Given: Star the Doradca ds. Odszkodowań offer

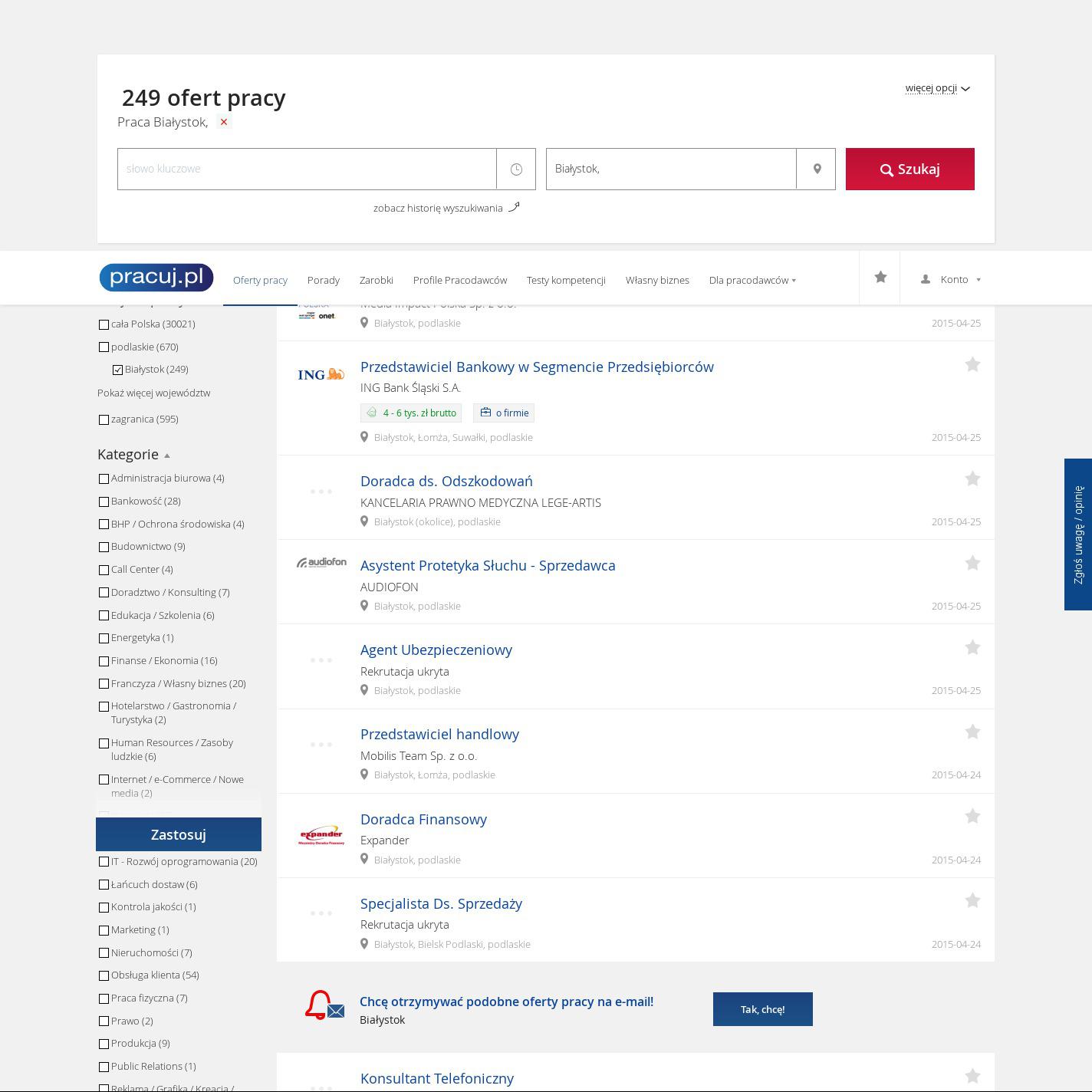Looking at the screenshot, I should click(x=972, y=479).
